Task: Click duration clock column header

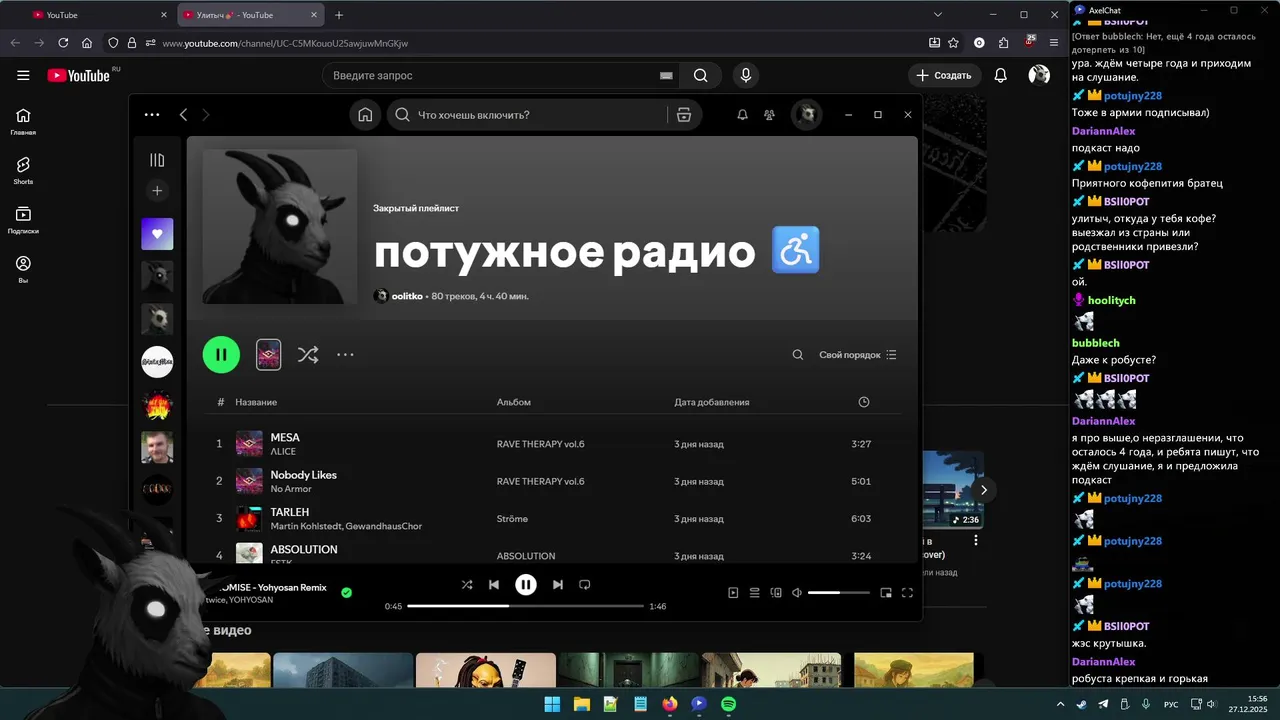Action: click(x=864, y=402)
